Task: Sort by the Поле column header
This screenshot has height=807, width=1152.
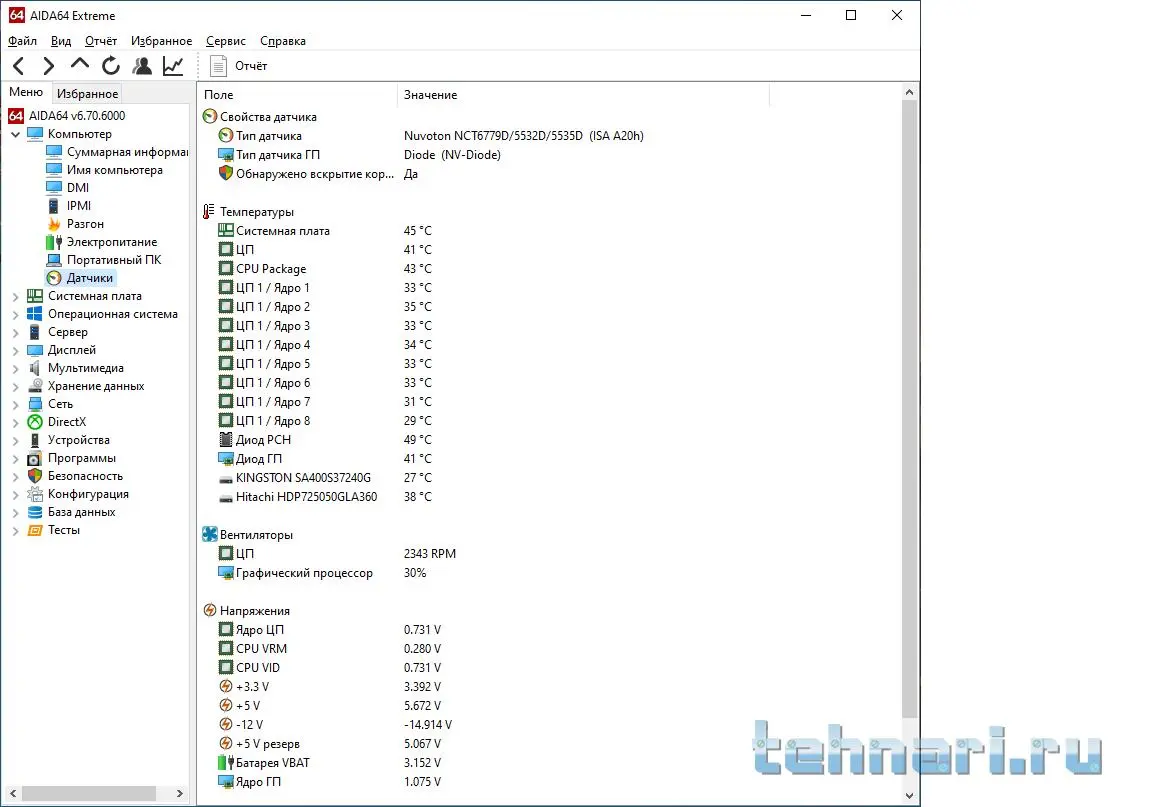Action: click(297, 95)
